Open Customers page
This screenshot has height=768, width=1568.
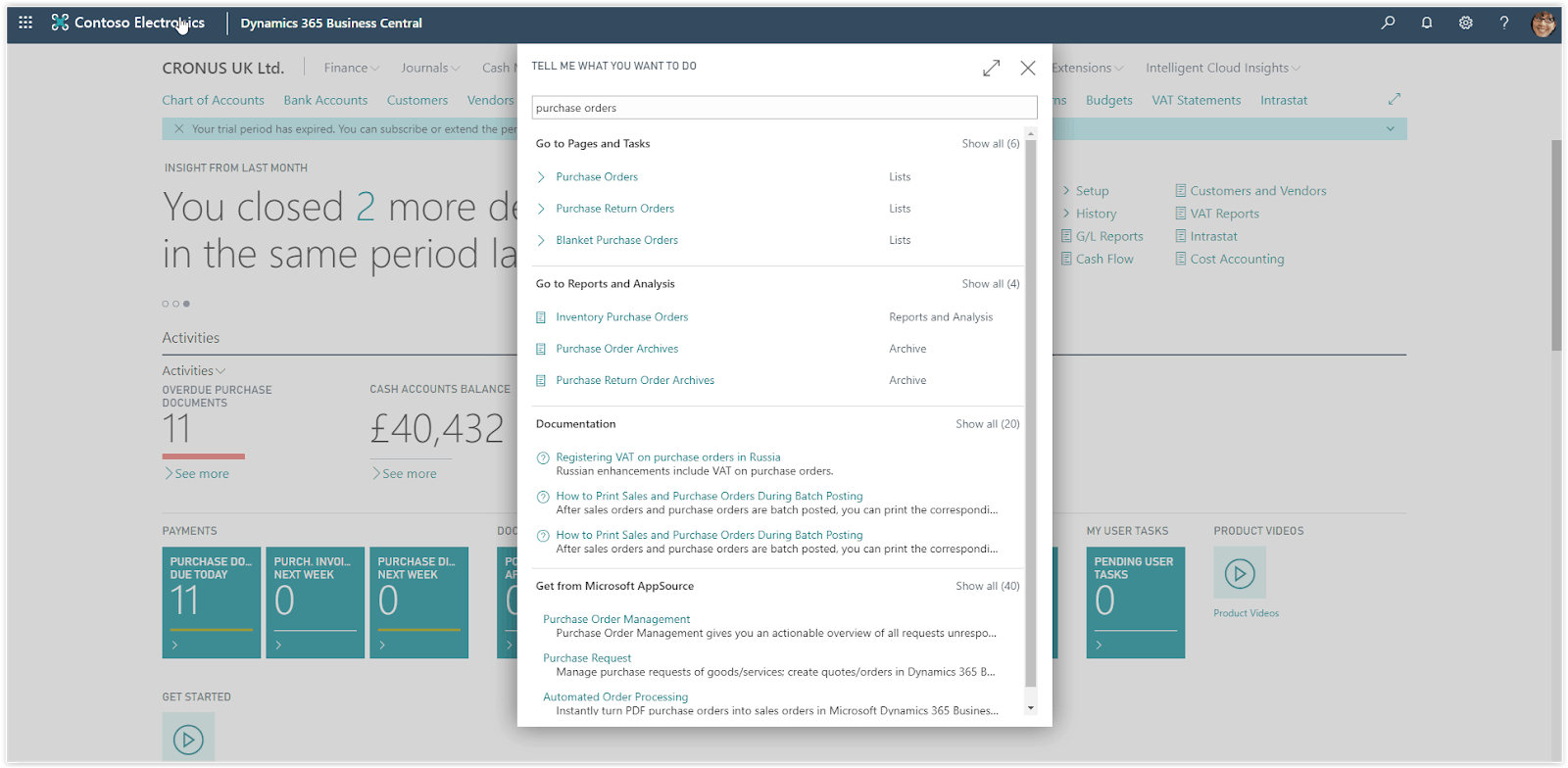(x=416, y=100)
